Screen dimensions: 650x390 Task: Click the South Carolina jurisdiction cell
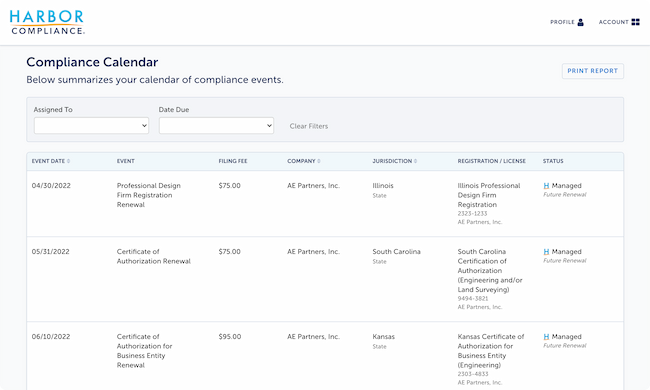click(x=396, y=252)
